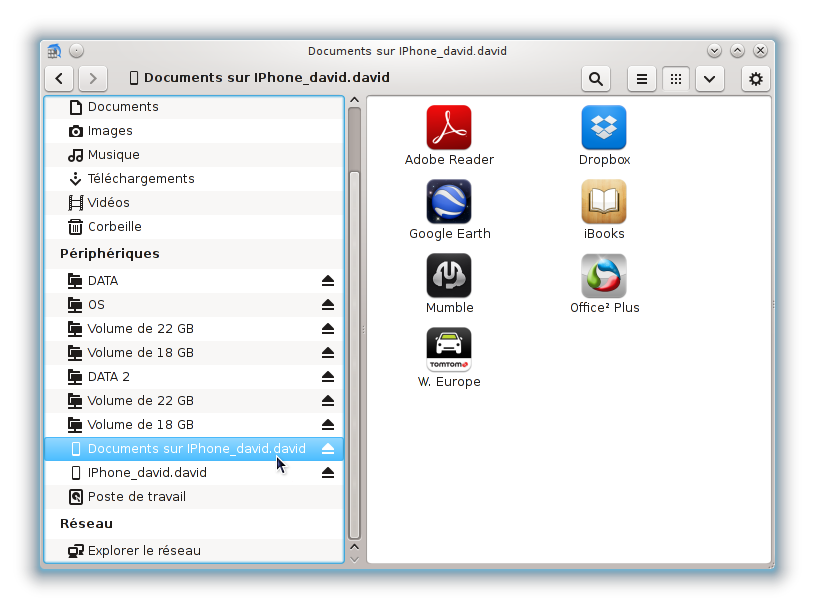Minimize the window
This screenshot has height=609, width=815.
pyautogui.click(x=714, y=51)
